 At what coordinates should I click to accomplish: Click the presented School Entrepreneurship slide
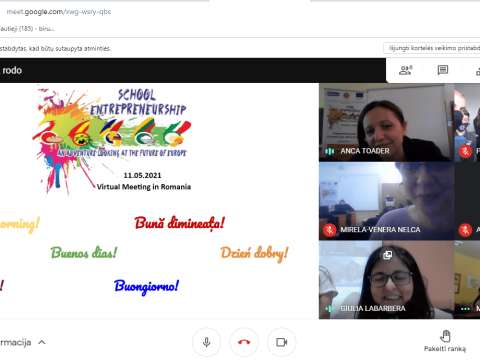tap(159, 201)
